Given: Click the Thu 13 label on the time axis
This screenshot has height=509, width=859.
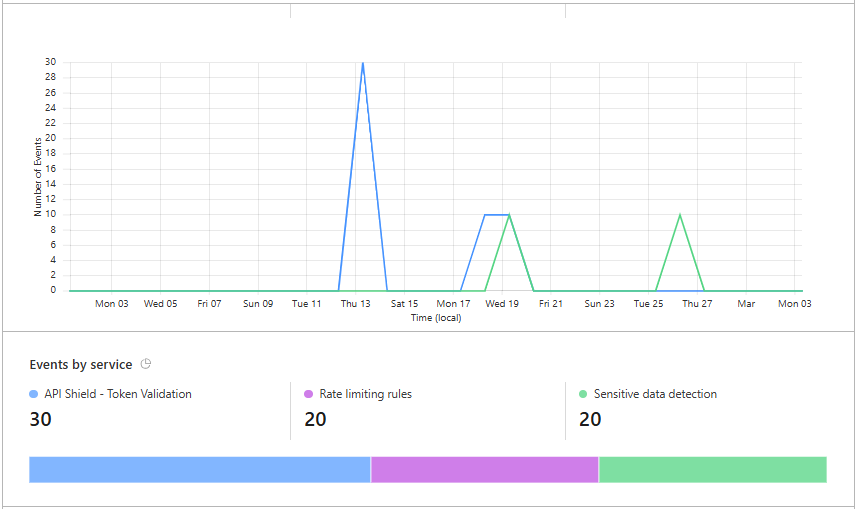Looking at the screenshot, I should [x=355, y=304].
